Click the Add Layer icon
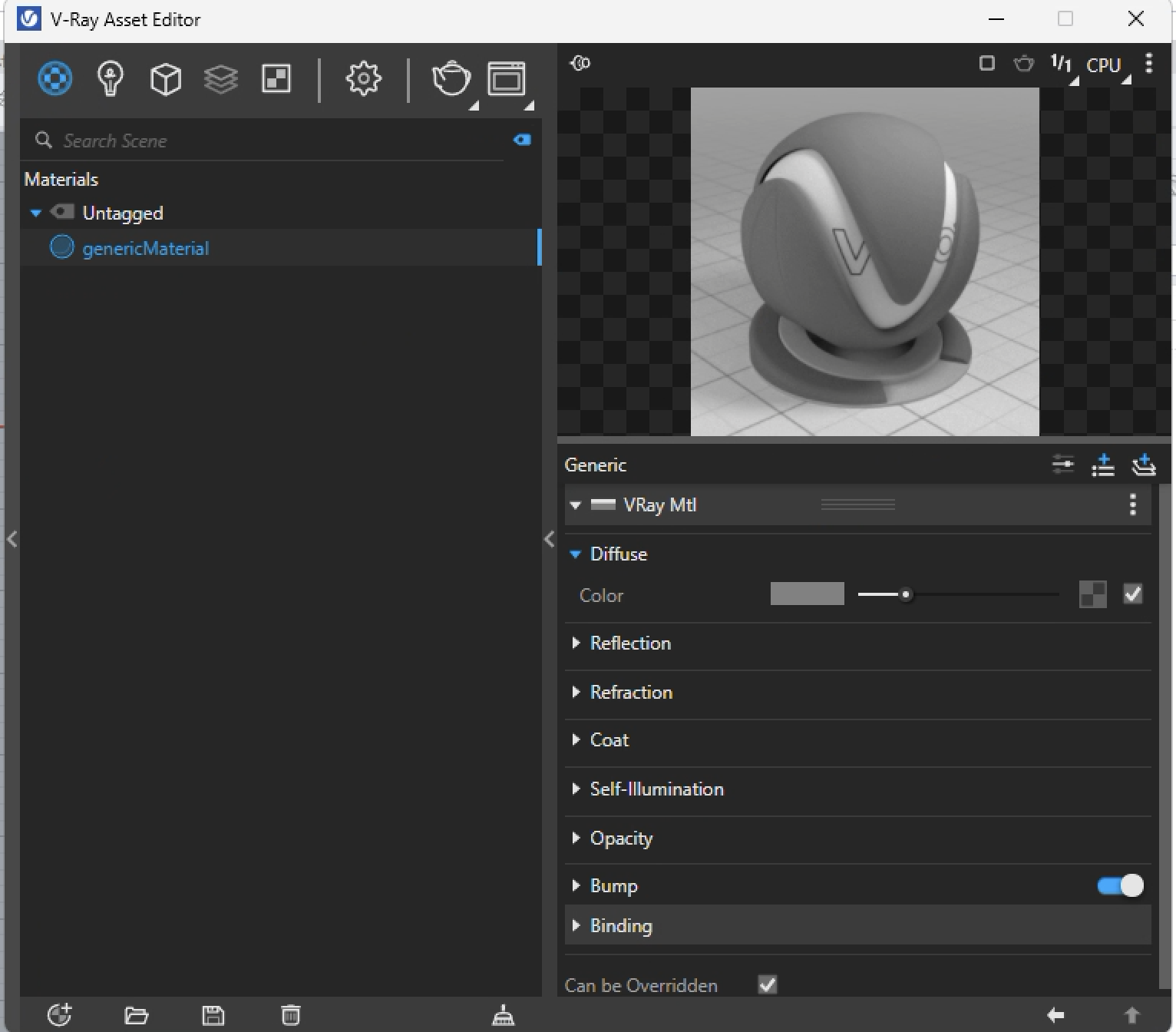Image resolution: width=1176 pixels, height=1032 pixels. pyautogui.click(x=1144, y=465)
